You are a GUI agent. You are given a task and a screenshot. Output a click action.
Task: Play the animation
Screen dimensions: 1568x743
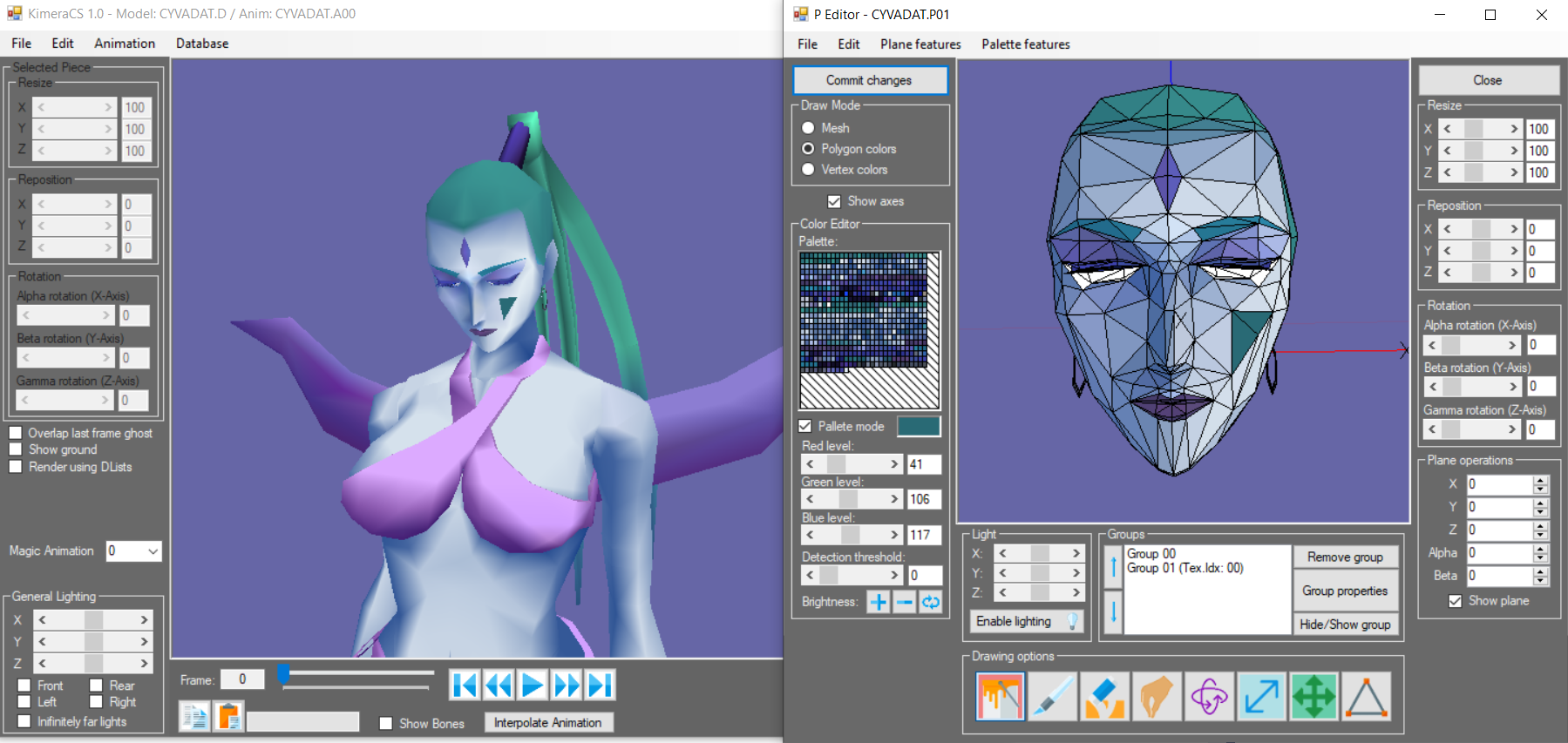(x=533, y=686)
